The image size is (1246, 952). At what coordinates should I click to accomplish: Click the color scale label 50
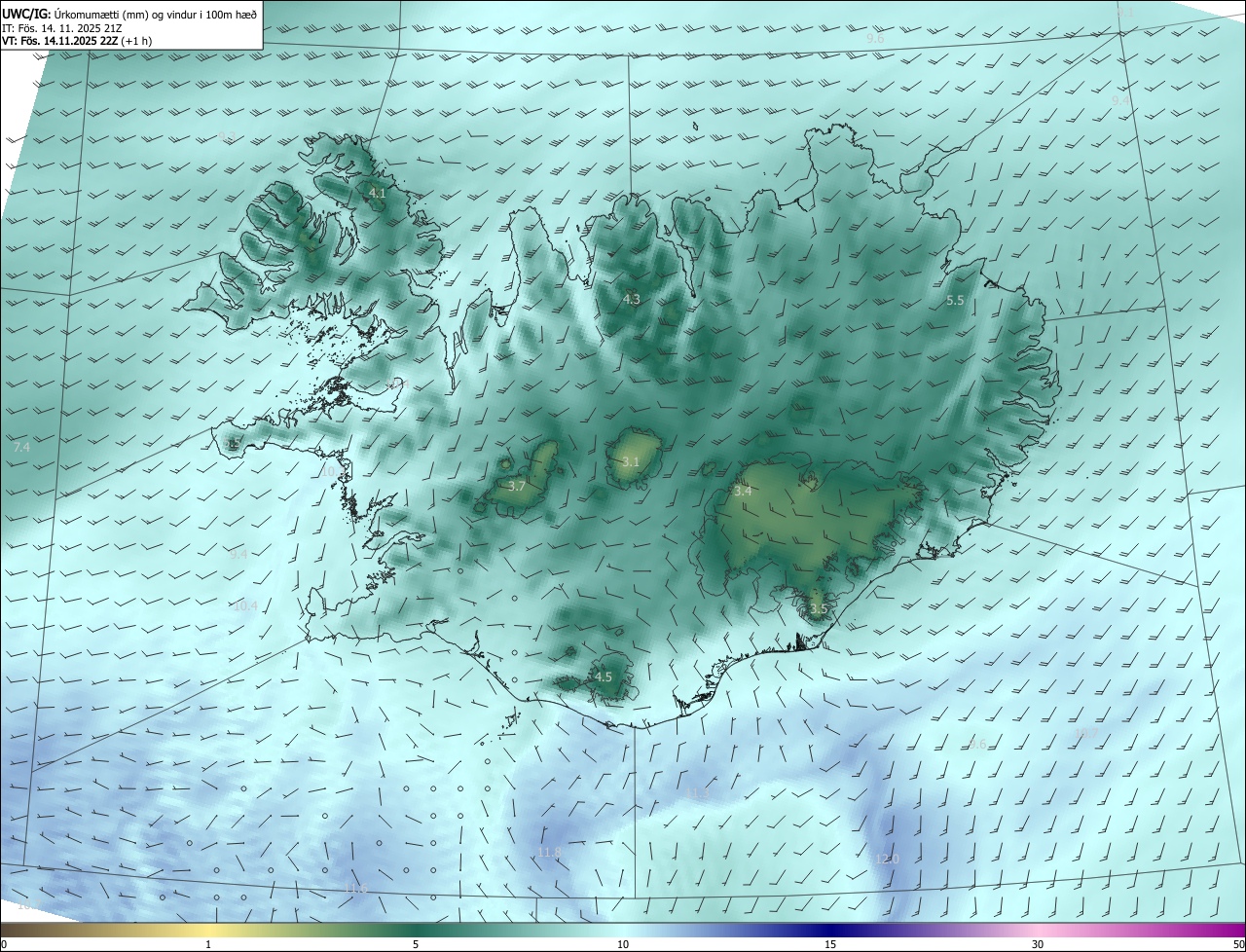coord(1238,944)
